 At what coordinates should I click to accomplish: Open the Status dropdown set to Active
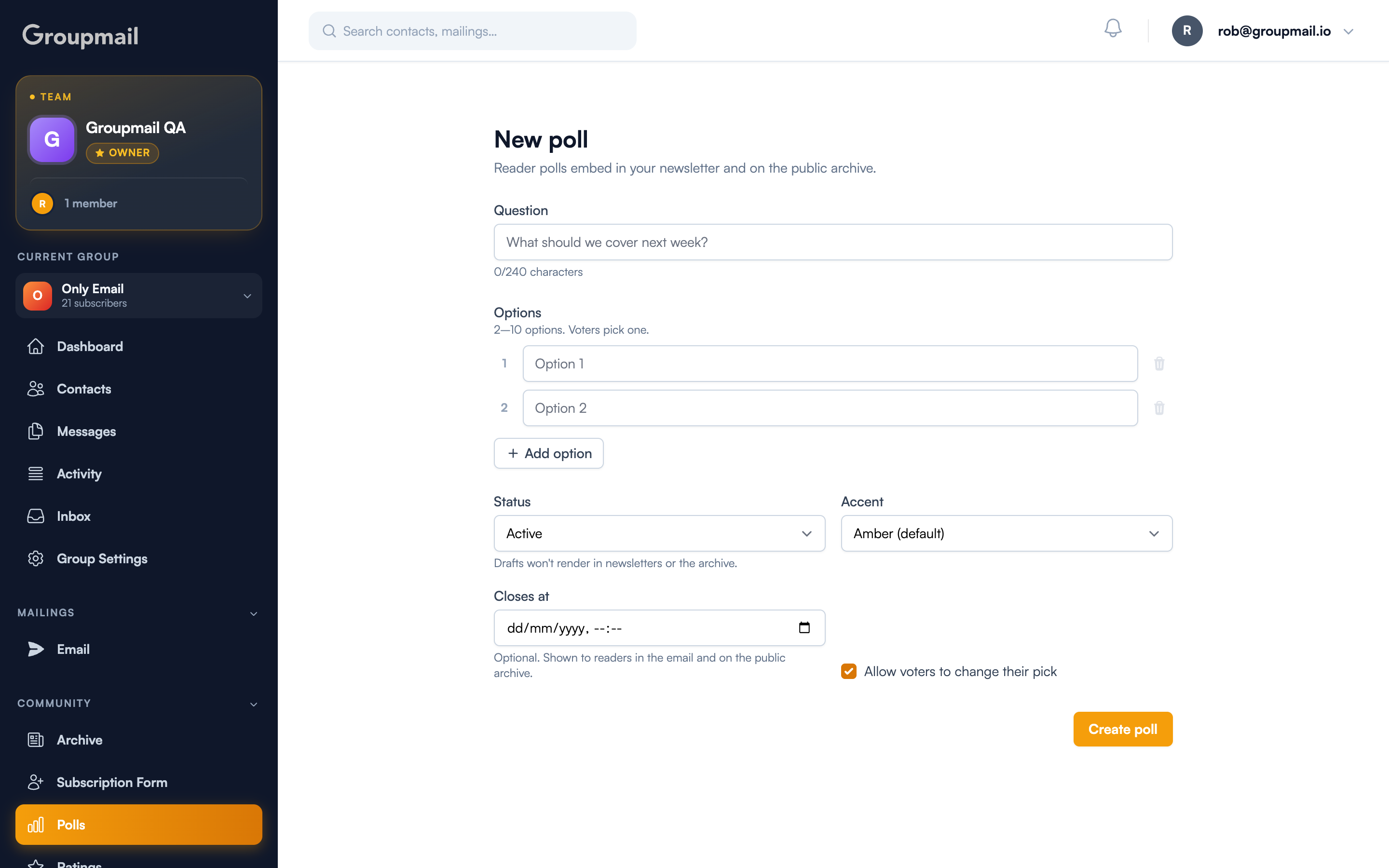[x=659, y=533]
